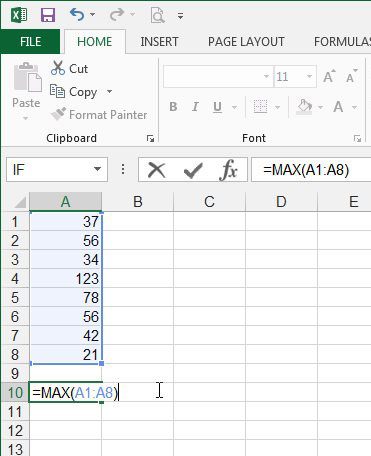Toggle Underline formatting
Image resolution: width=371 pixels, height=456 pixels.
[217, 107]
